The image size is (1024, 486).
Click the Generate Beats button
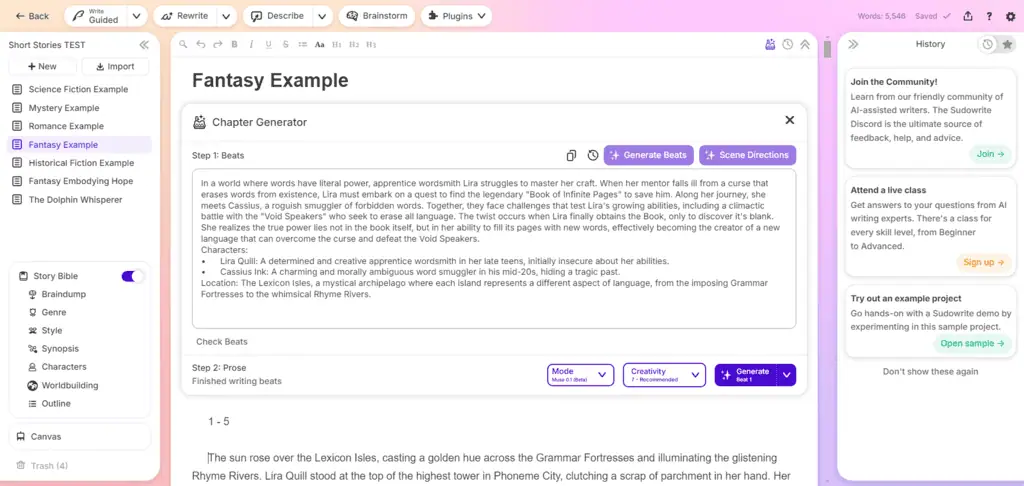pyautogui.click(x=648, y=155)
